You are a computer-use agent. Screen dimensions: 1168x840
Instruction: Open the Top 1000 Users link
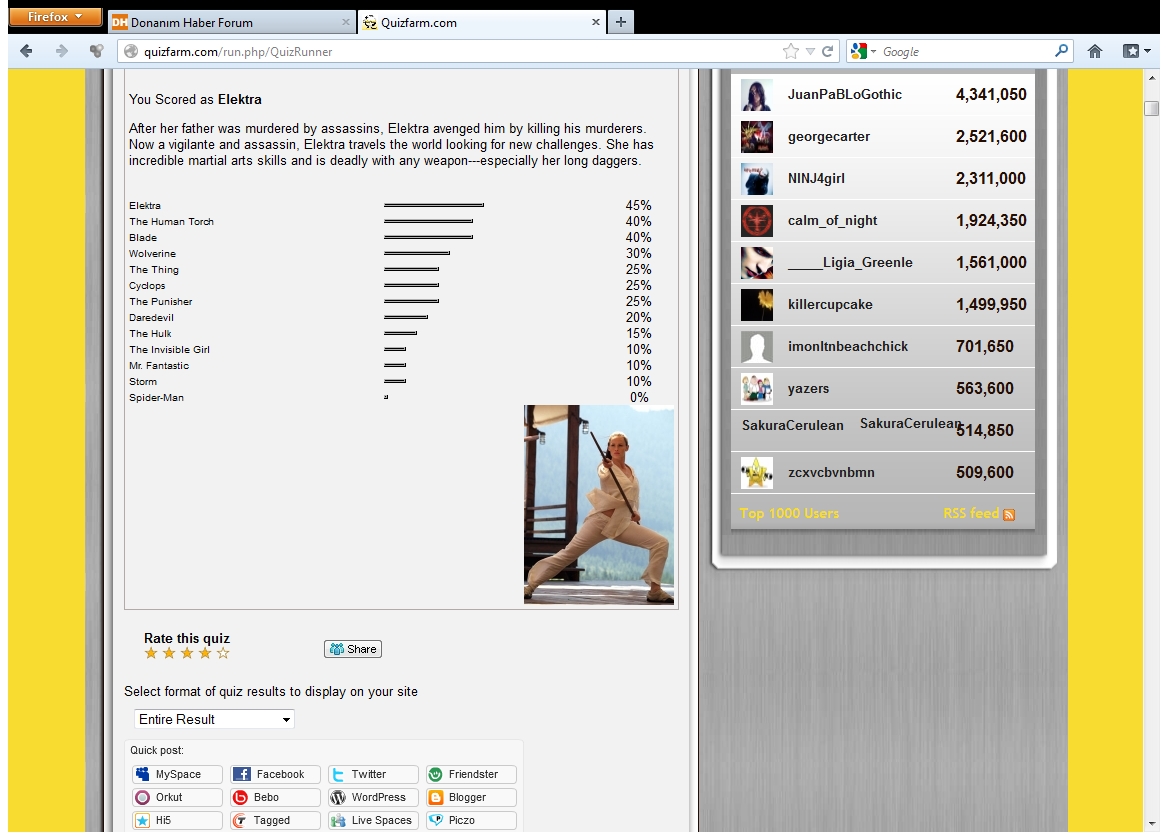789,513
